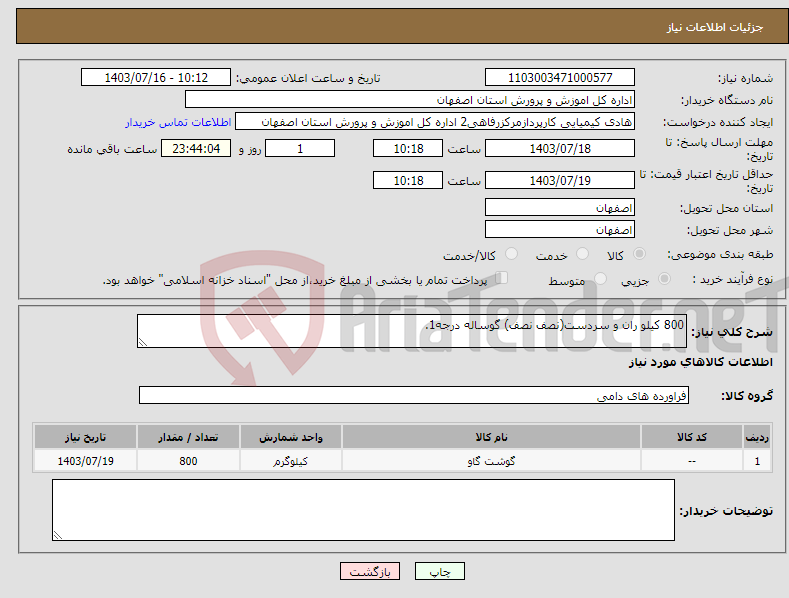
Task: Click the need number field 1103003471000577
Action: (560, 78)
